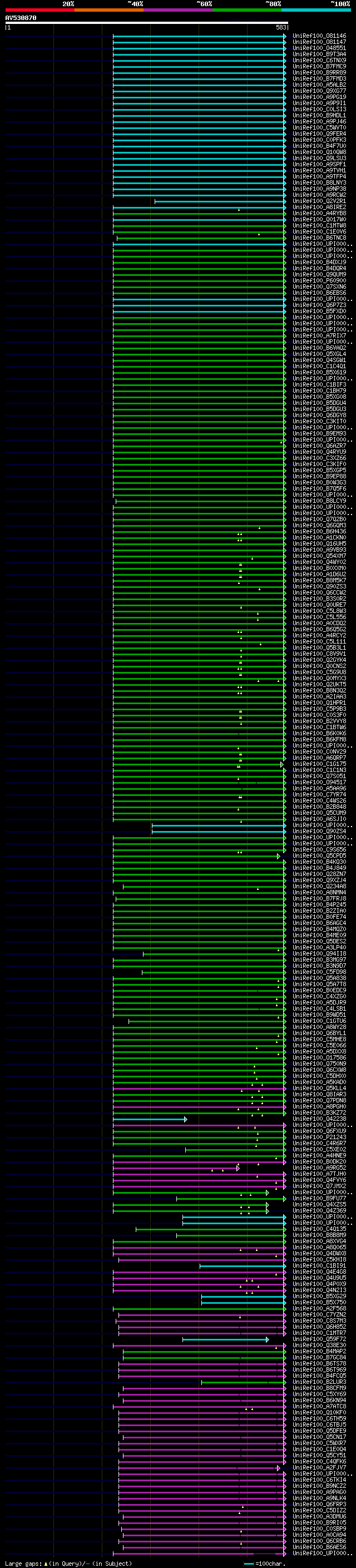Select the UniRef100_A2FJV7 label
This screenshot has width=356, height=1568.
pos(319,1467)
